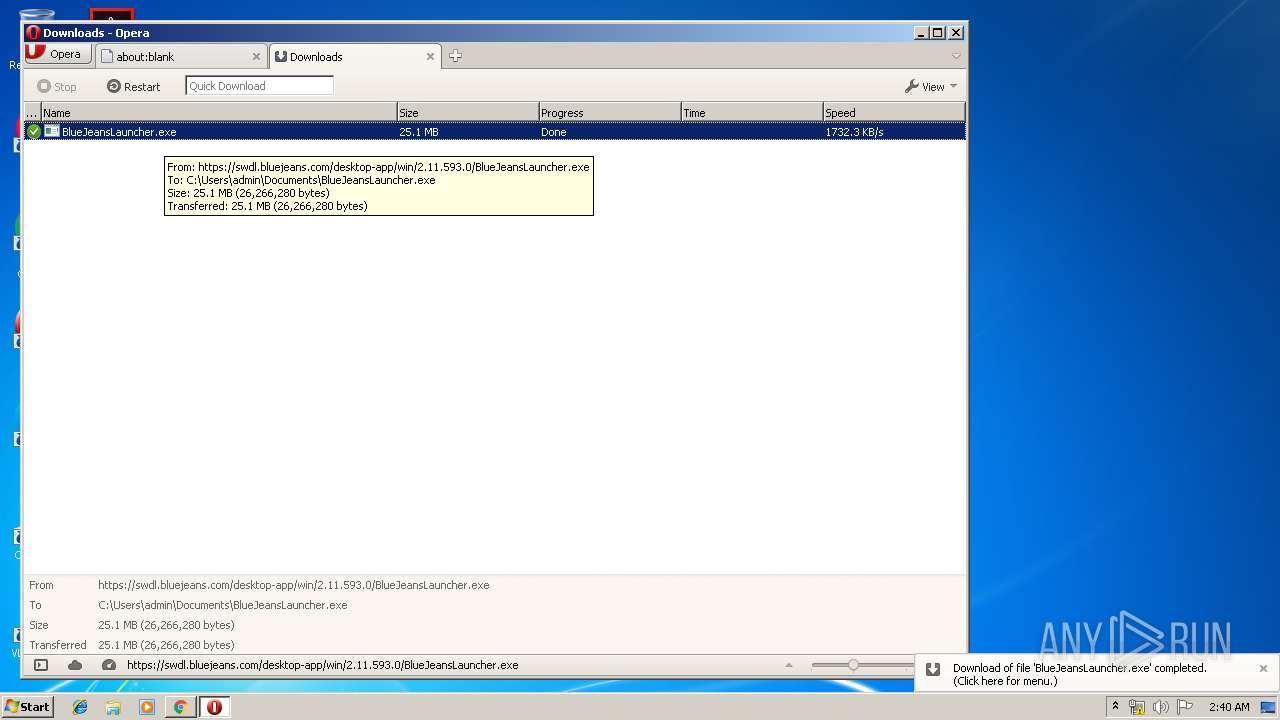Viewport: 1280px width, 720px height.
Task: Open Action Center flag icon
Action: point(1185,707)
